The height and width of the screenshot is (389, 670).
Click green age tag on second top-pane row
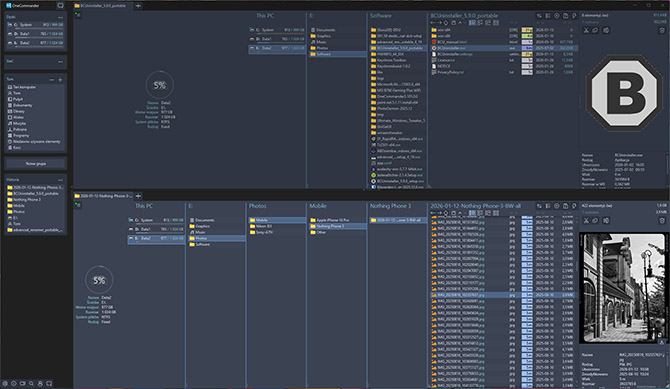pos(527,36)
